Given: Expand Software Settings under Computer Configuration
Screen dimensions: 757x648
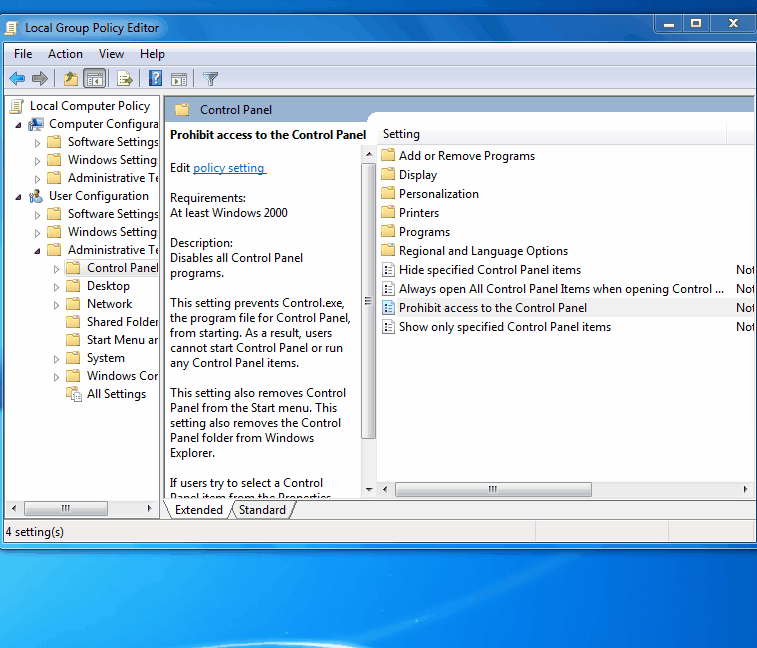Looking at the screenshot, I should pyautogui.click(x=37, y=143).
